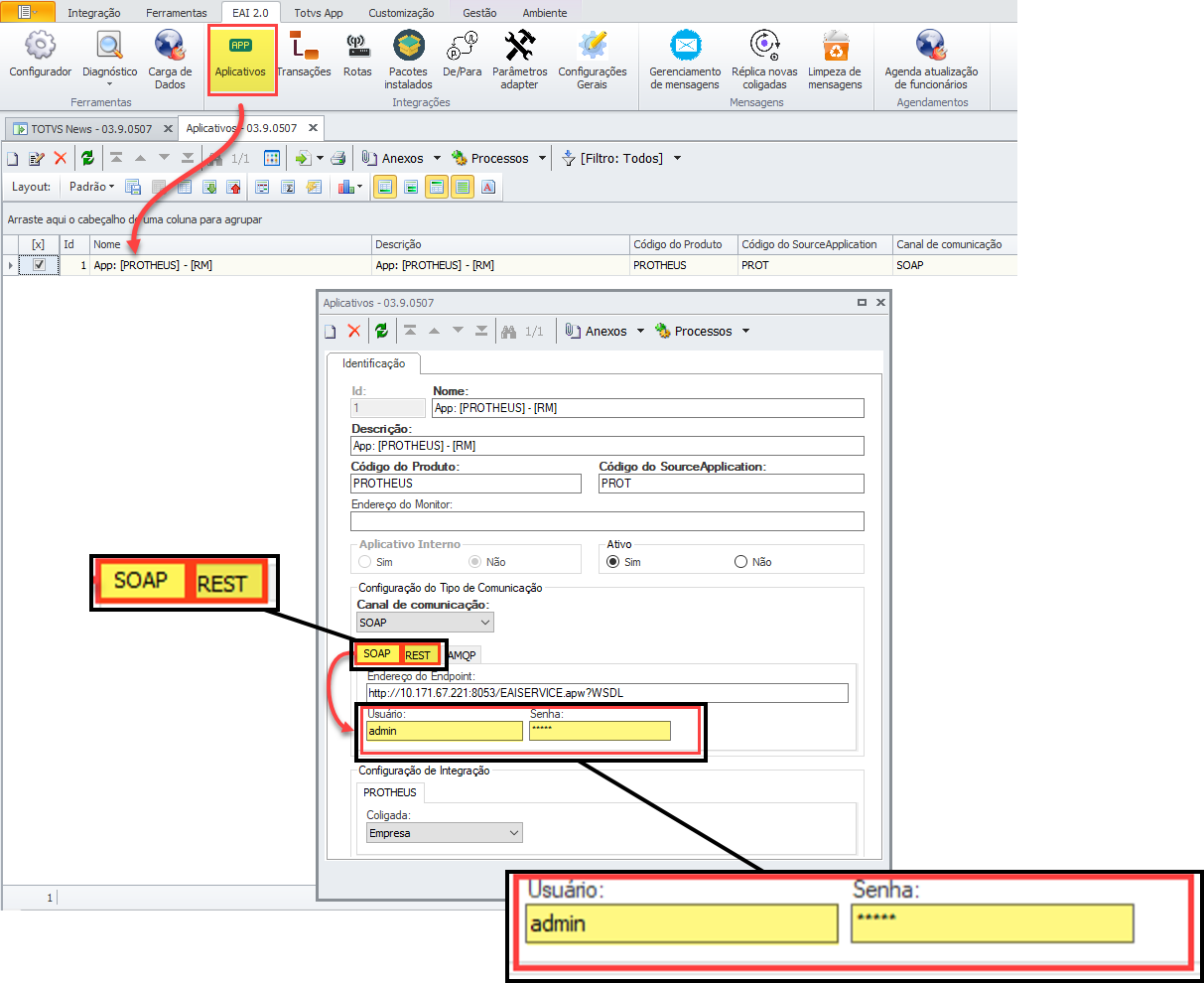Viewport: 1204px width, 983px height.
Task: Close the Aplicativos - 03.9.0507 document tab
Action: click(312, 128)
